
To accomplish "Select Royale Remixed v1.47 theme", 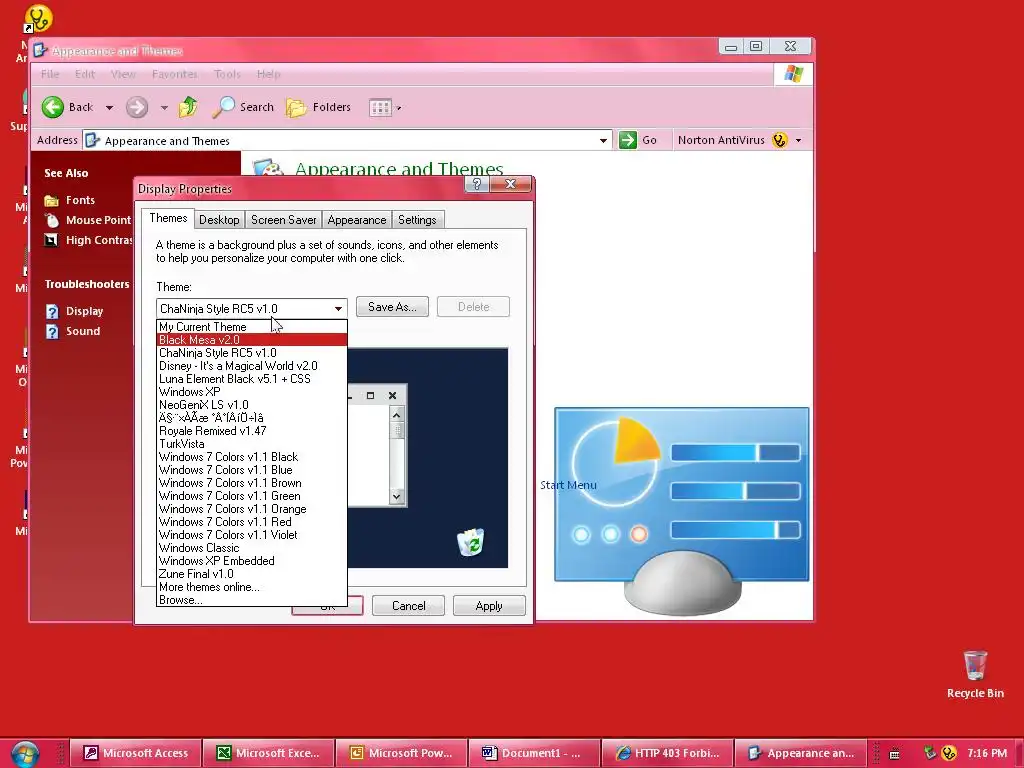I will tap(251, 431).
